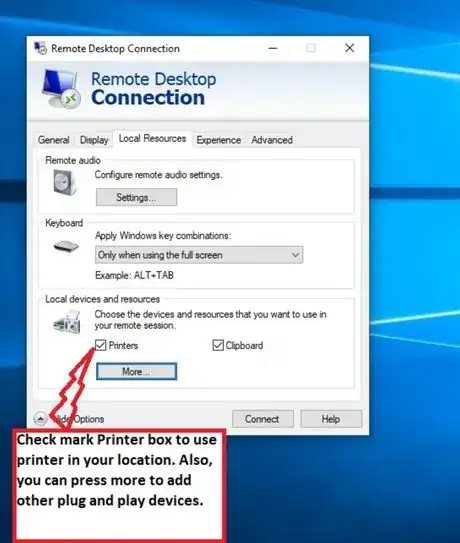Go to the Experience tab
Viewport: 460px width, 543px height.
click(219, 140)
